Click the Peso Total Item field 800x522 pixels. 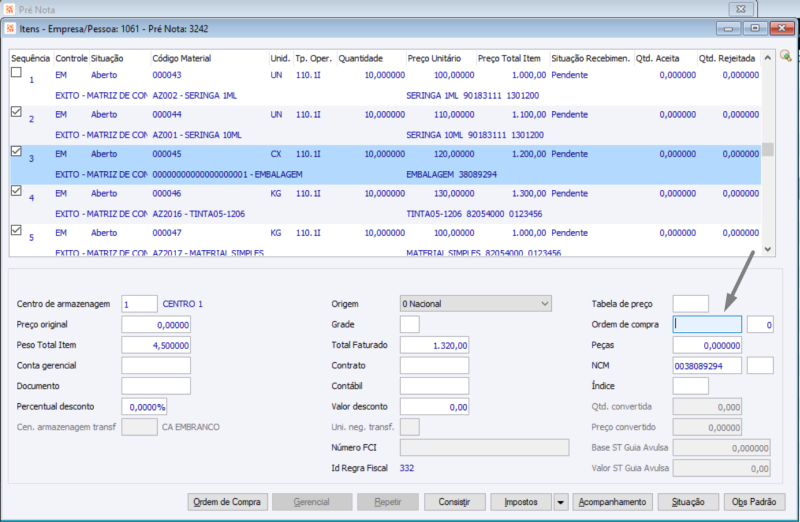156,345
